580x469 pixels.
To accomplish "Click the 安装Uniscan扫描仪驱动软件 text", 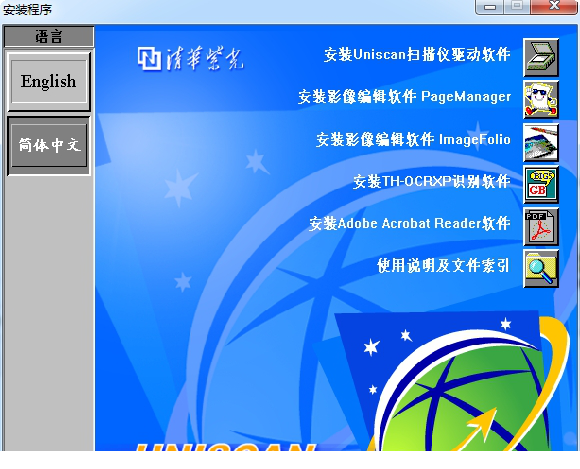I will pyautogui.click(x=417, y=55).
